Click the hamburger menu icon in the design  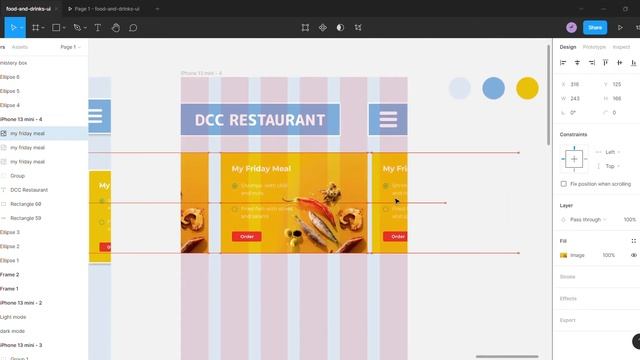point(388,120)
